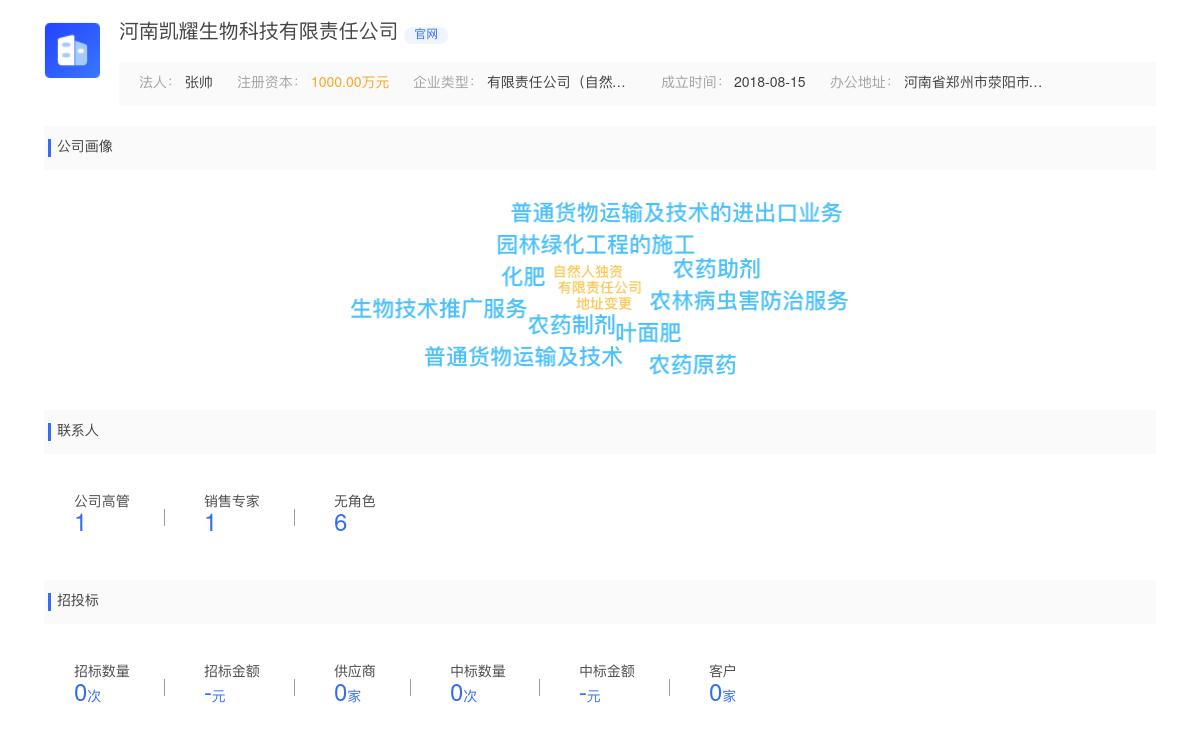Click the 农药制剂 tag
1200x752 pixels.
point(572,325)
